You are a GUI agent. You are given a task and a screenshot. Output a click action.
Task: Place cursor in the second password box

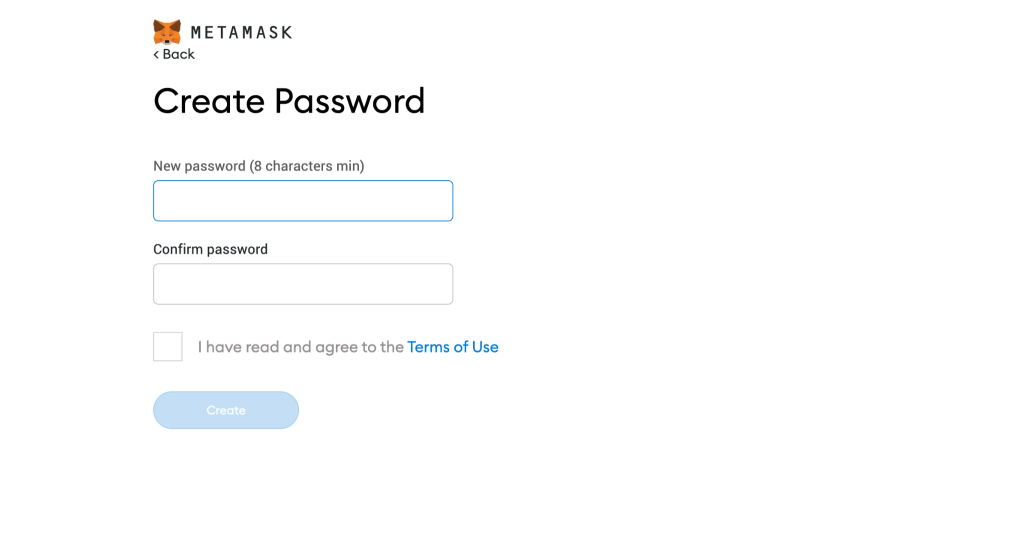pos(303,284)
